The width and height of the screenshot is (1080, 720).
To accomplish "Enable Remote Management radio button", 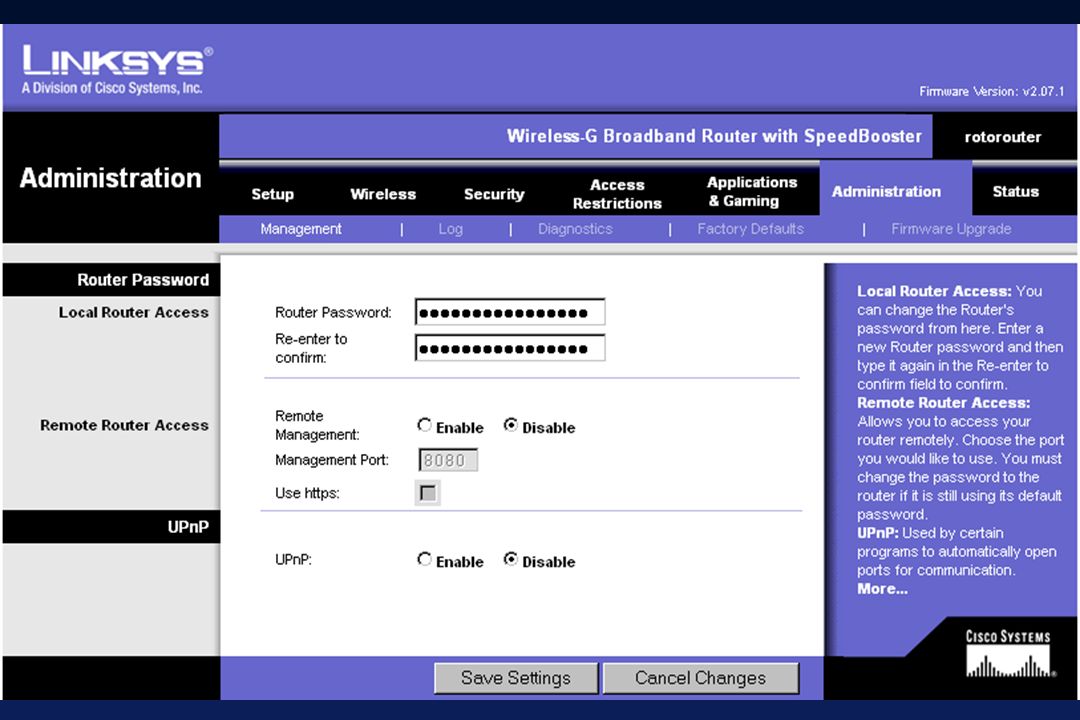I will point(424,425).
